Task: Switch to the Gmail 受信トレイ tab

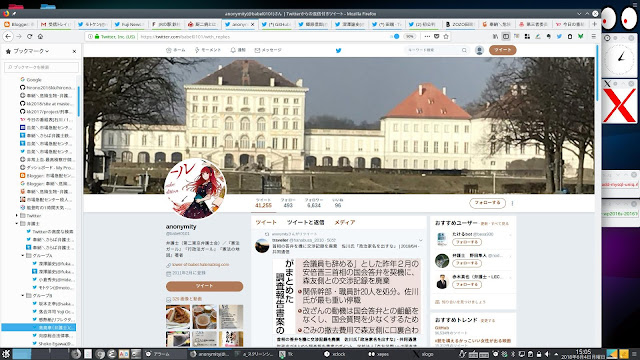Action: point(56,24)
